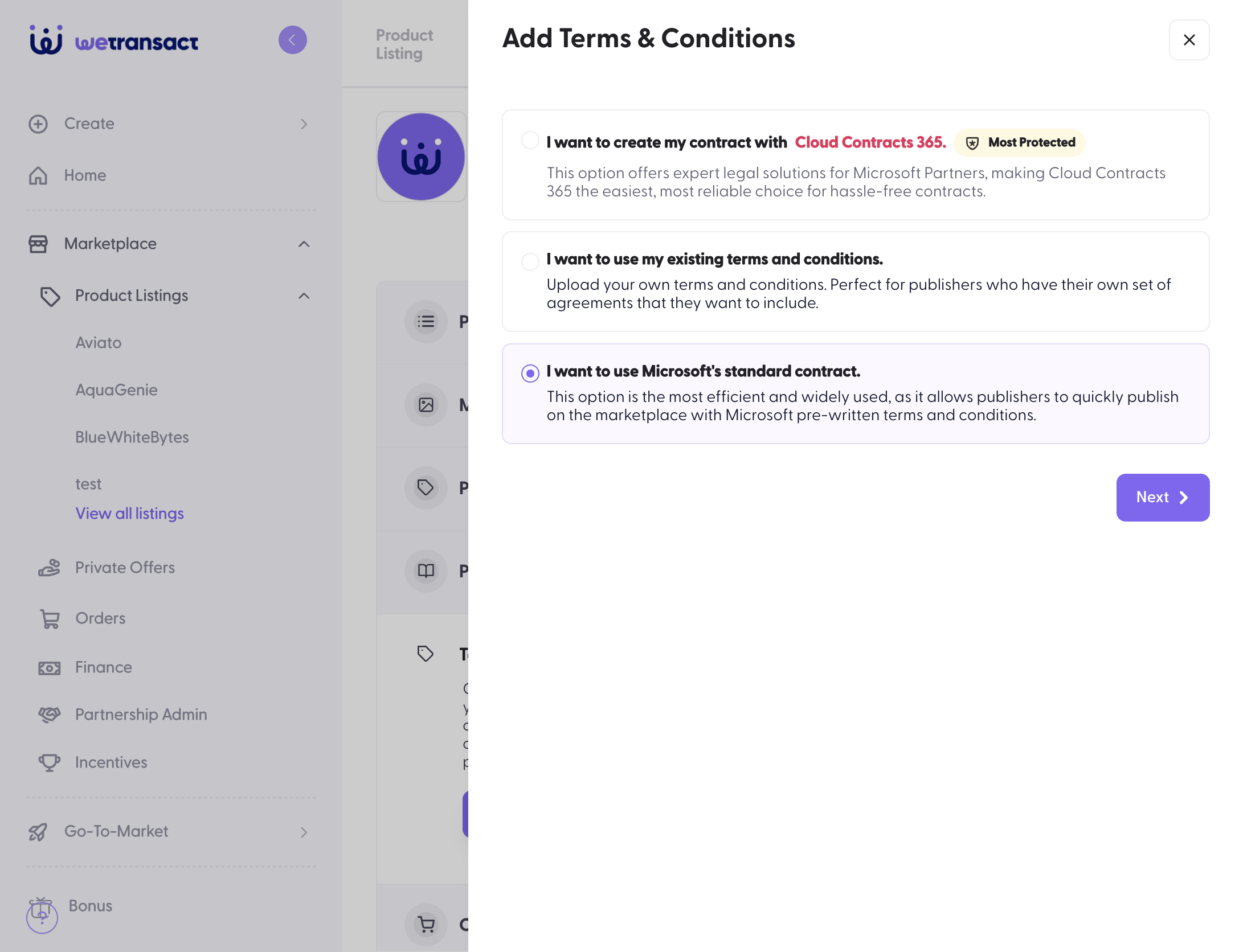Image resolution: width=1243 pixels, height=952 pixels.
Task: Expand the Create menu chevron
Action: 304,124
